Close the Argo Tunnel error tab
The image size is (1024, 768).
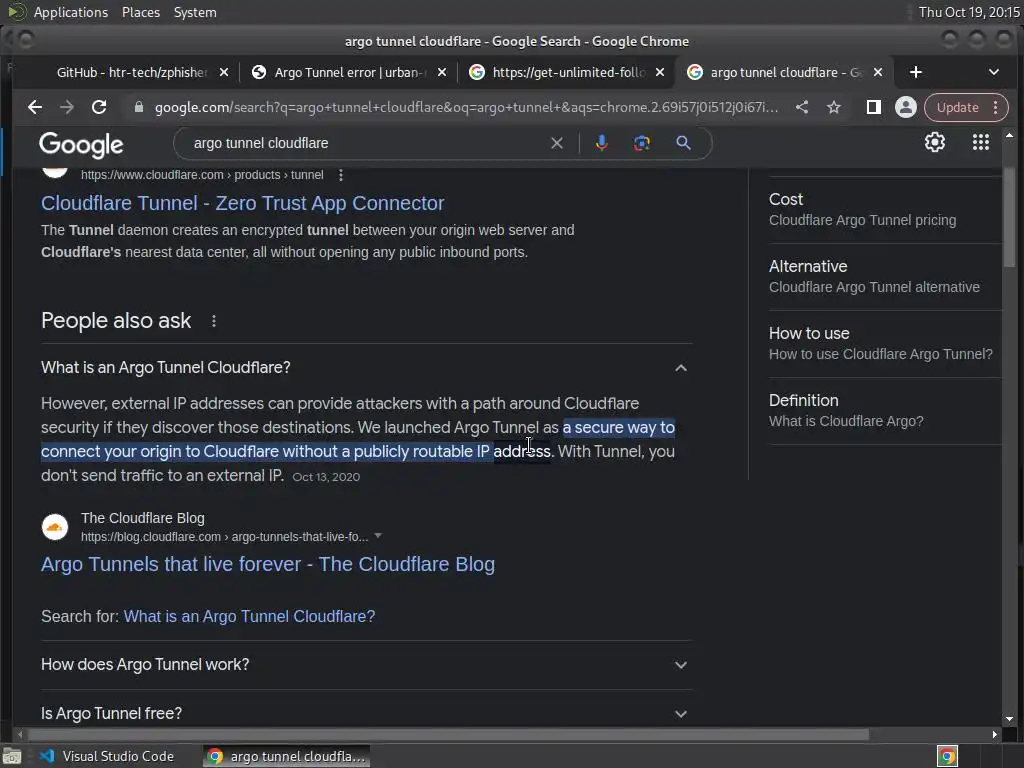442,72
